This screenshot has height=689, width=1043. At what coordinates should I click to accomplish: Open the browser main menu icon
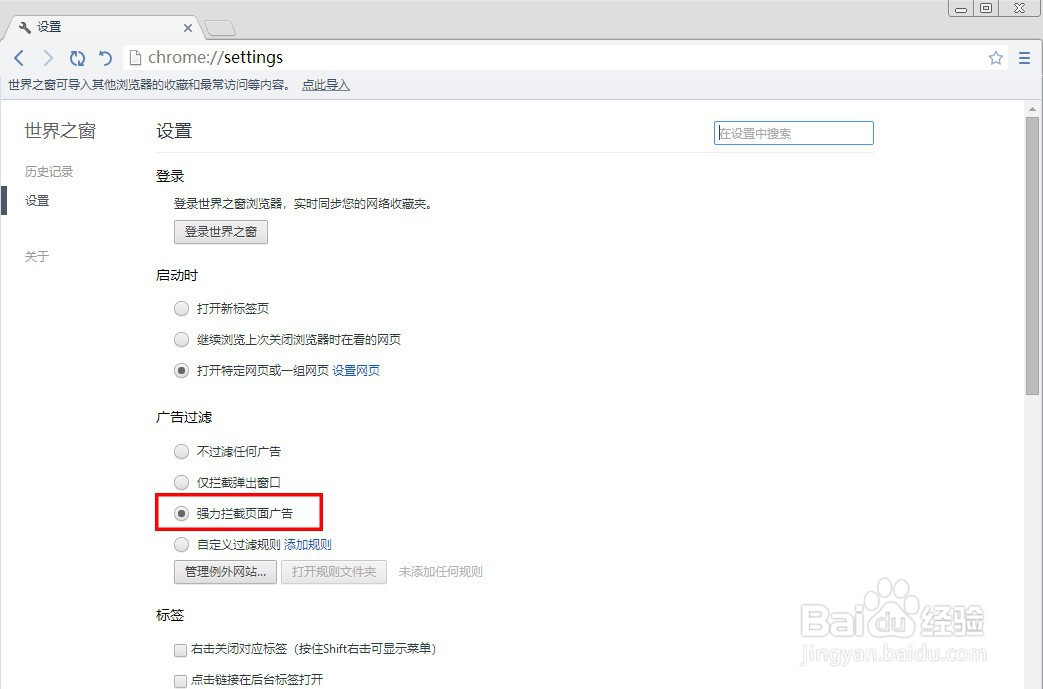point(1024,58)
